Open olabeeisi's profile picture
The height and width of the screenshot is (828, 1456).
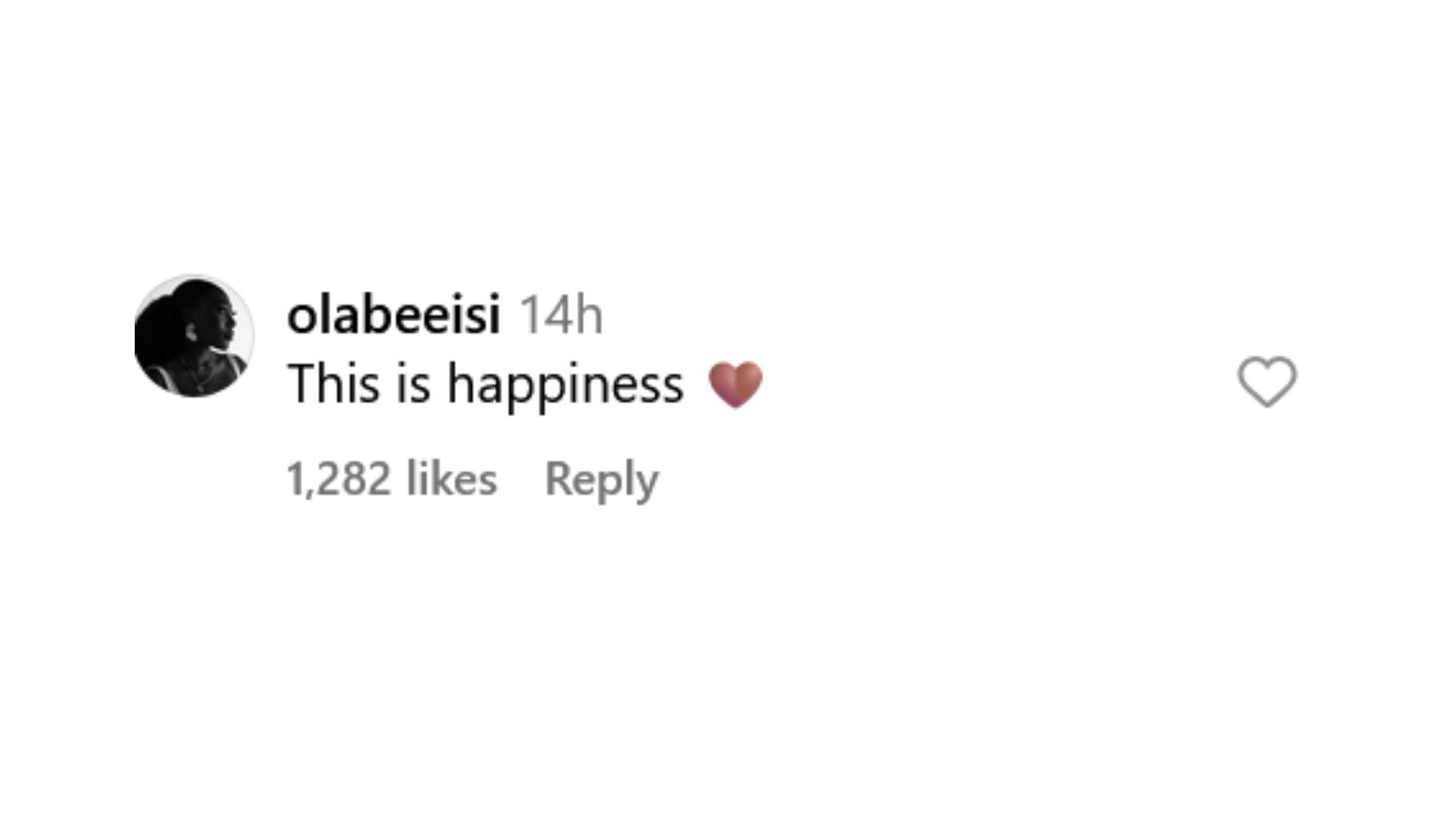point(194,337)
